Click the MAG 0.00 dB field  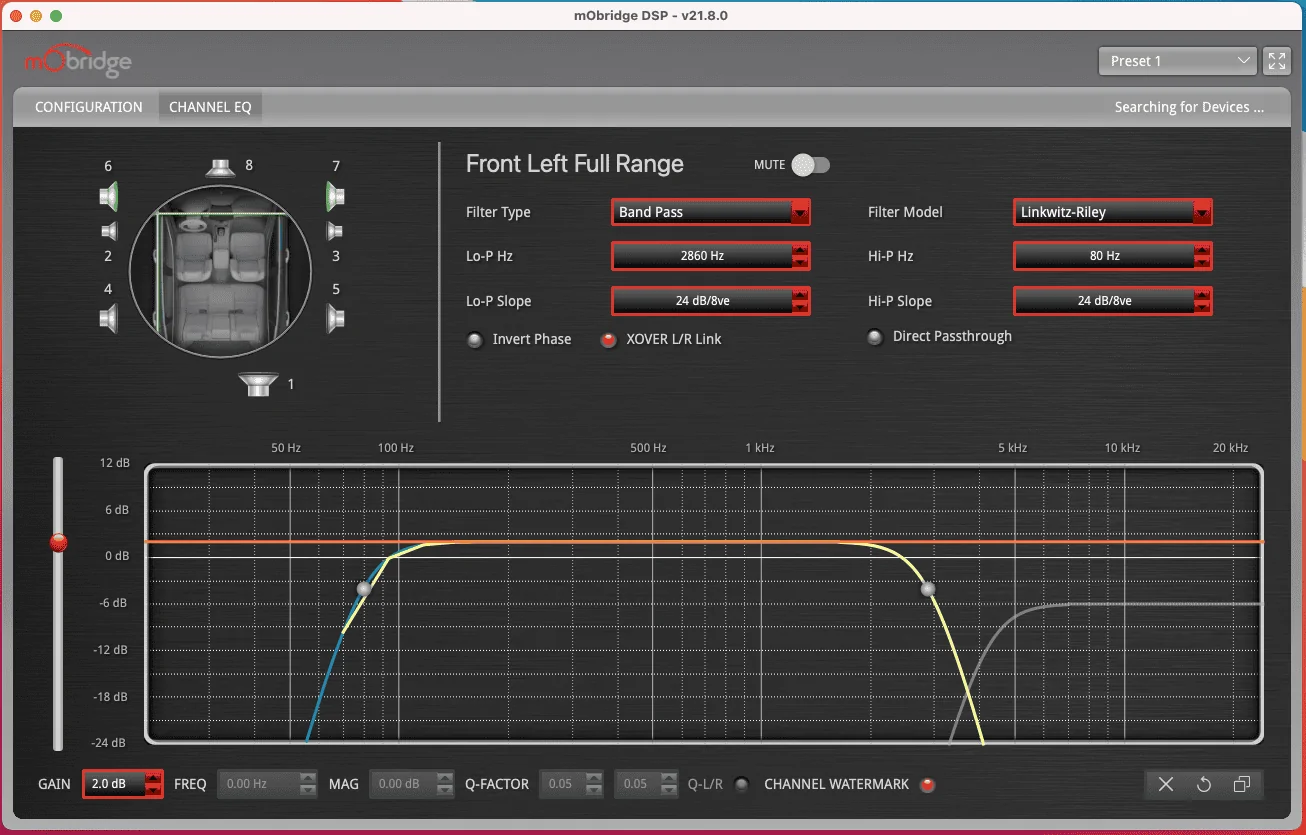pos(411,784)
